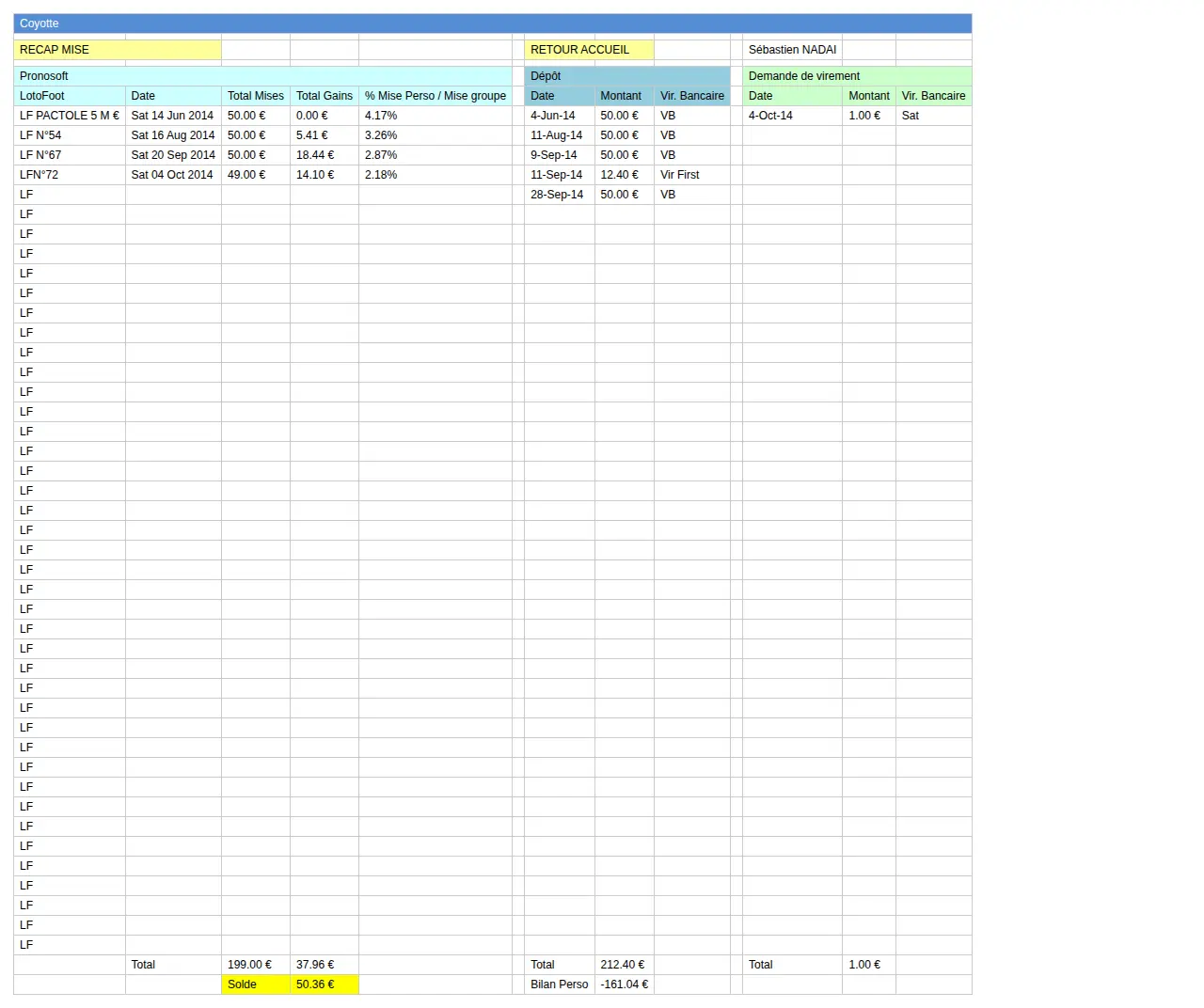
Task: Select the Bilan Perso label cell
Action: point(560,984)
